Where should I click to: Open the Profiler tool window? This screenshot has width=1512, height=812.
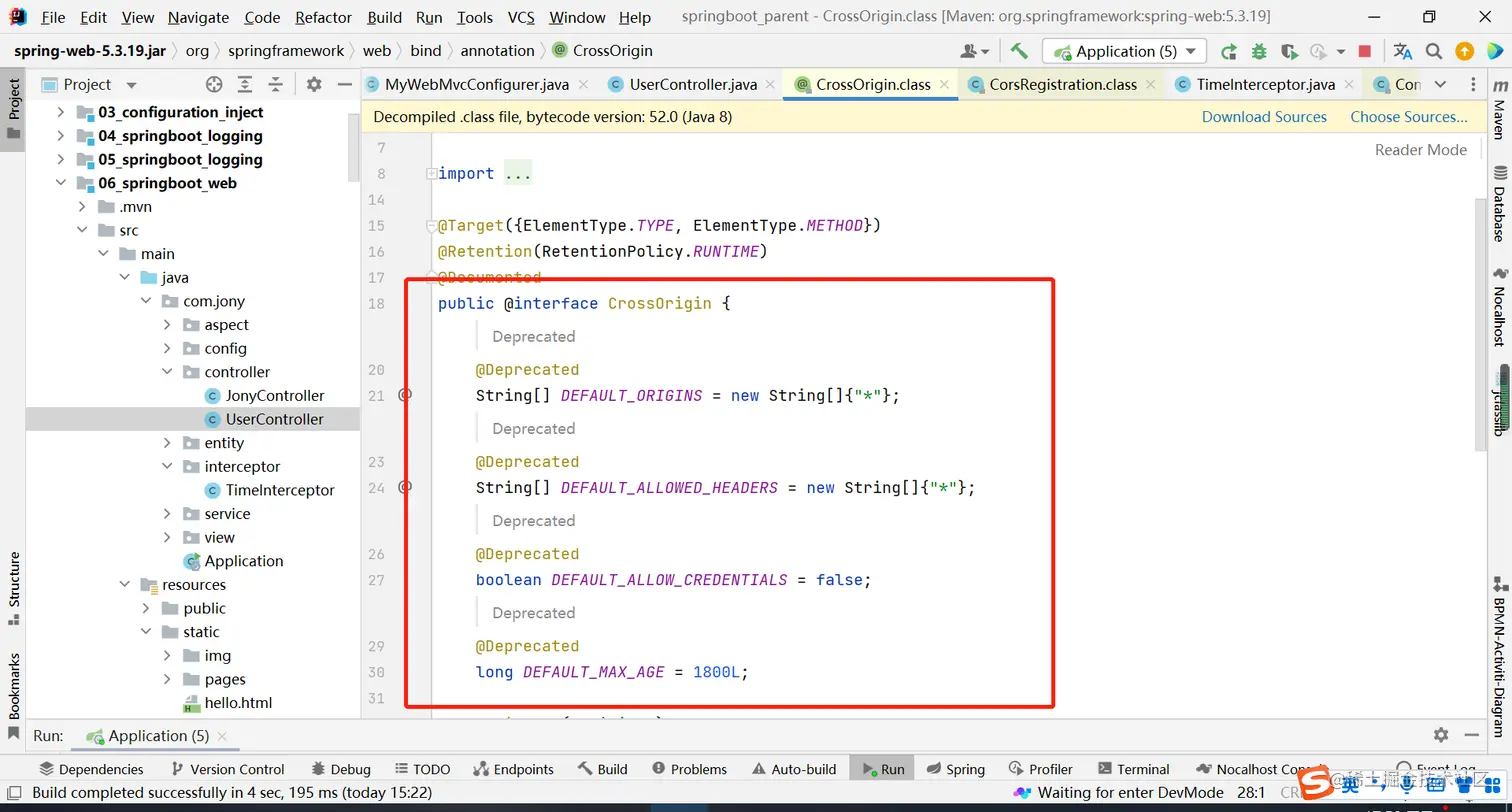[1041, 769]
